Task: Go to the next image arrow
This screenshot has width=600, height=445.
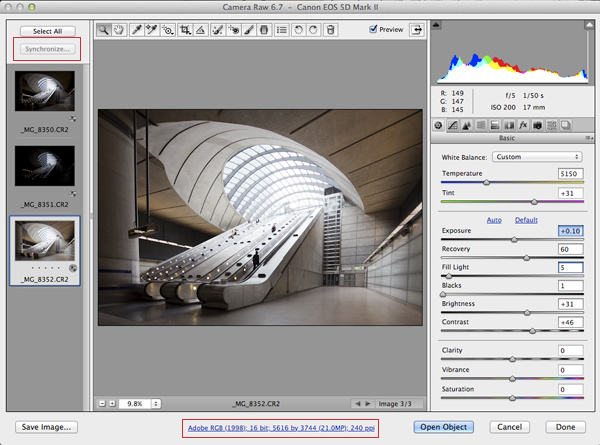Action: click(x=368, y=403)
